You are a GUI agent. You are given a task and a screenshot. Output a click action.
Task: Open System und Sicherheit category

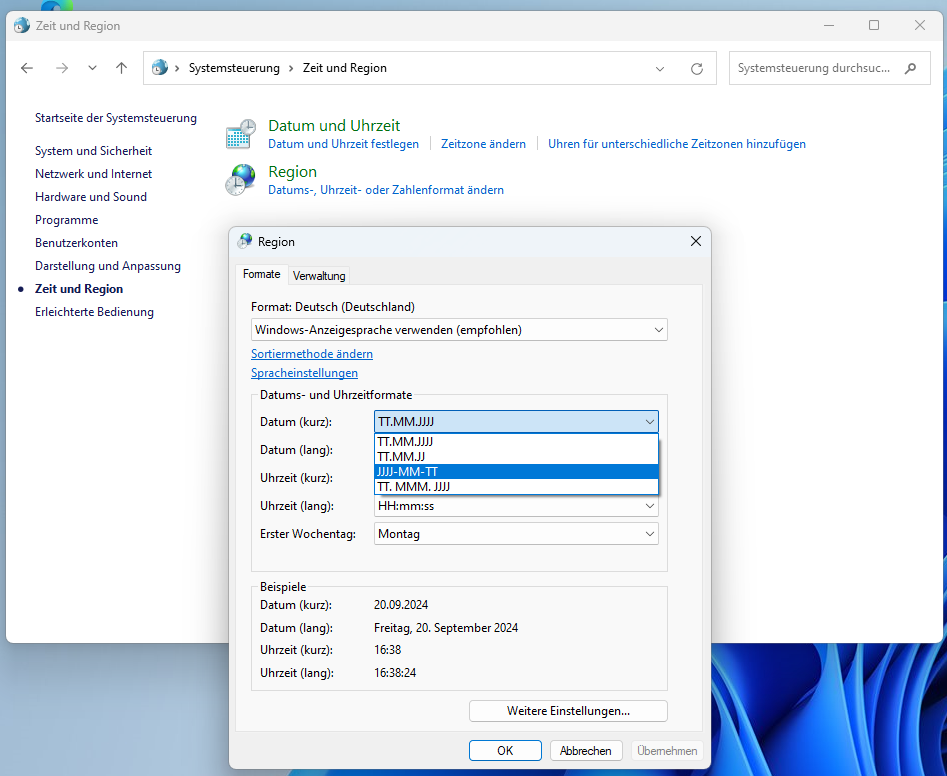(x=94, y=151)
